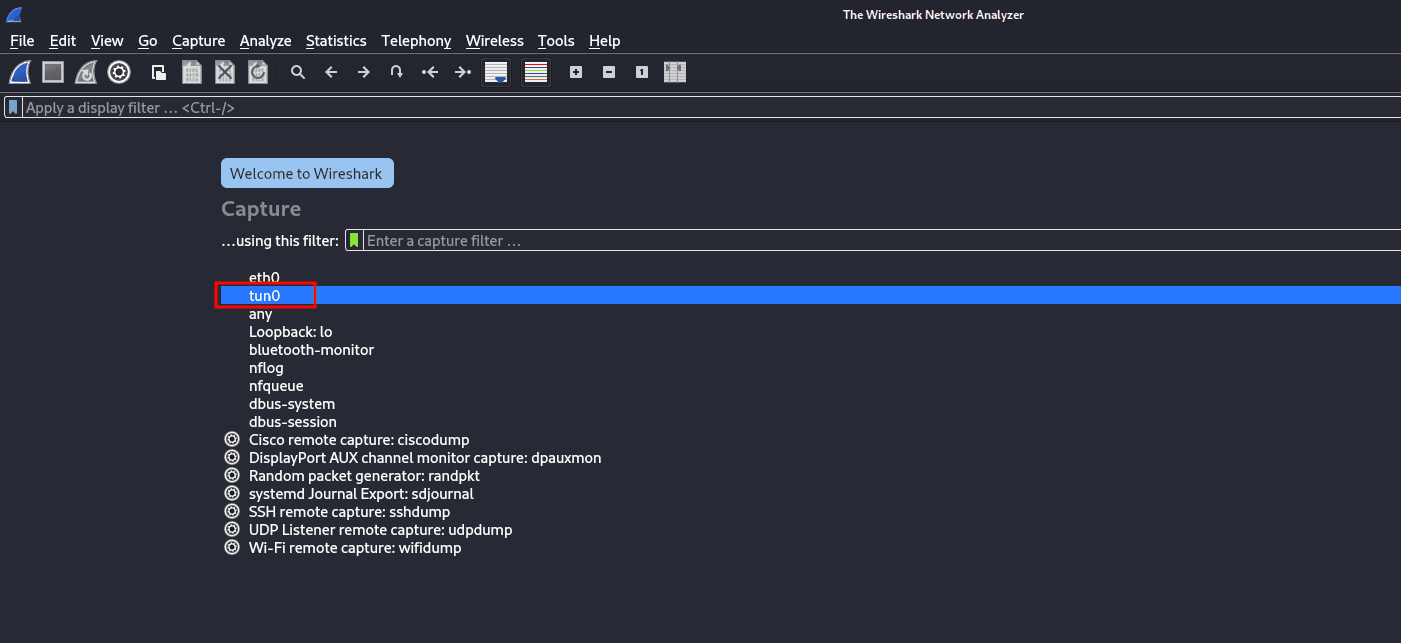Select the 'UDP Listener remote capture: udpdump' text

(380, 530)
